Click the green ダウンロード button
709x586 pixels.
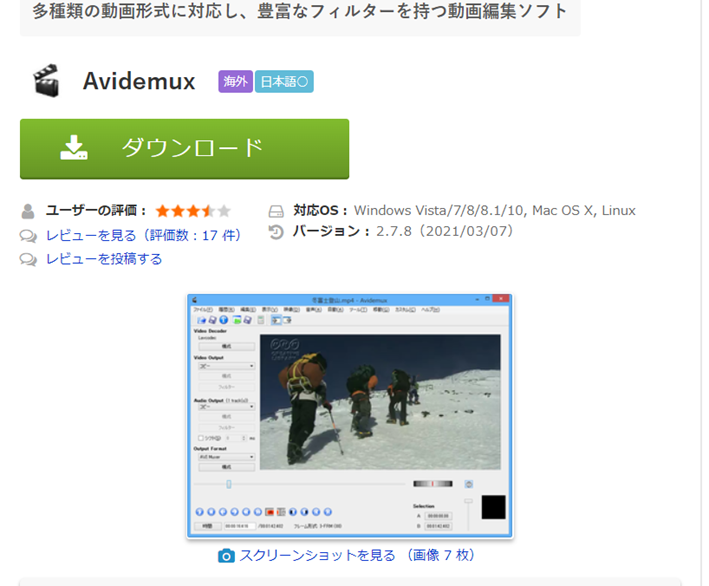point(184,149)
